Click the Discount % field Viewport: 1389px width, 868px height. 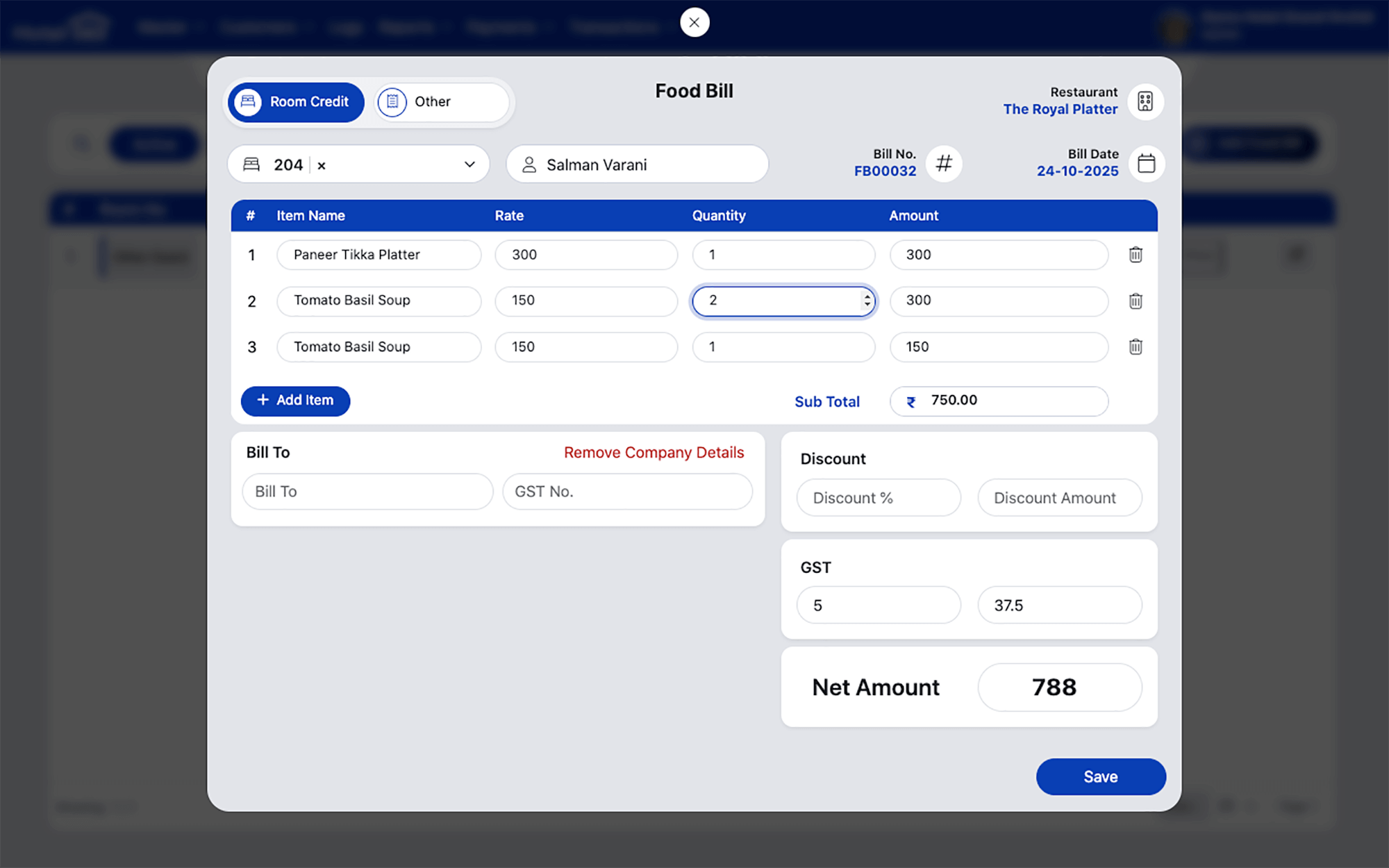click(879, 498)
